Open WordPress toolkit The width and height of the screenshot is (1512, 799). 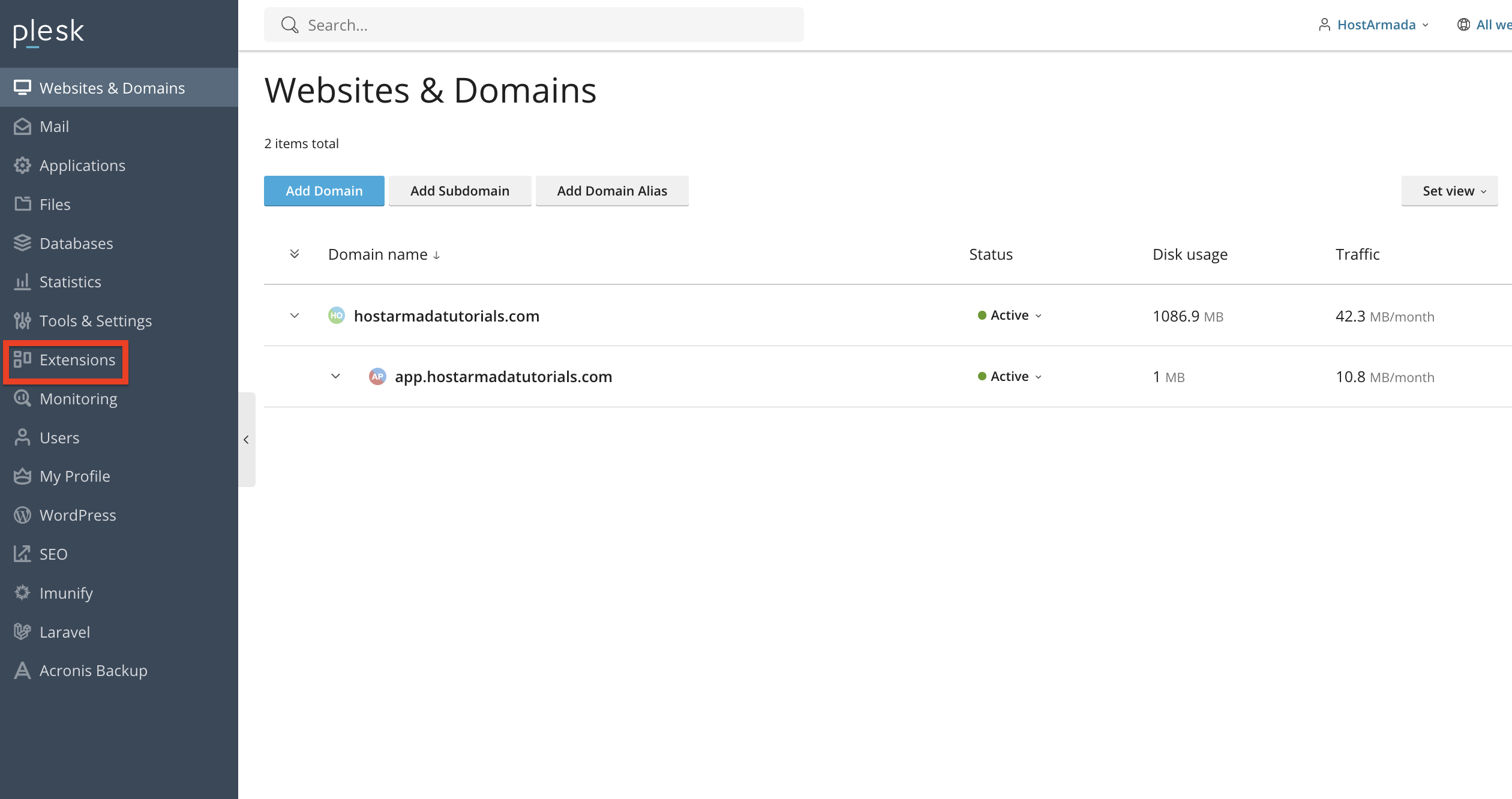pyautogui.click(x=119, y=515)
